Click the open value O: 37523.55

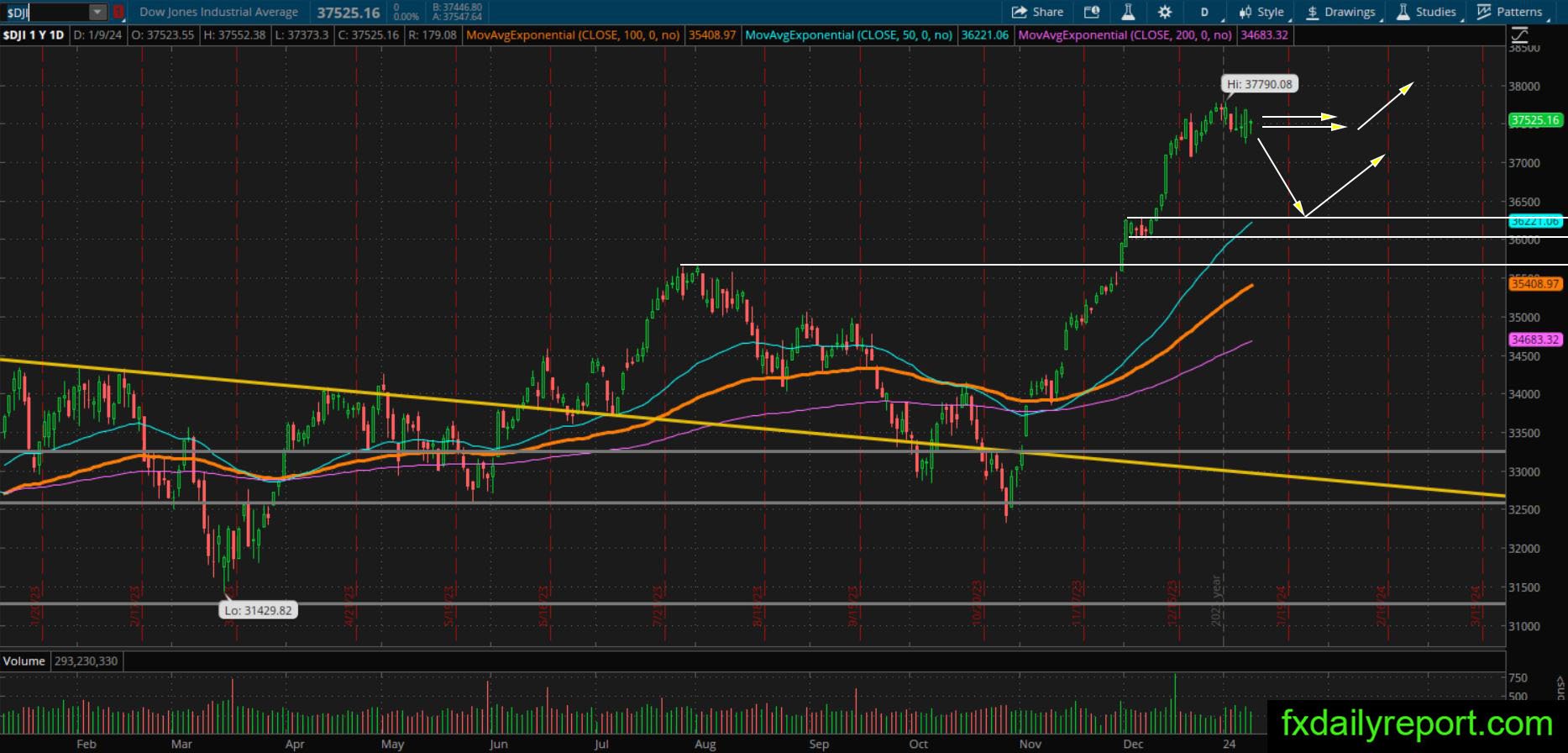pos(161,35)
